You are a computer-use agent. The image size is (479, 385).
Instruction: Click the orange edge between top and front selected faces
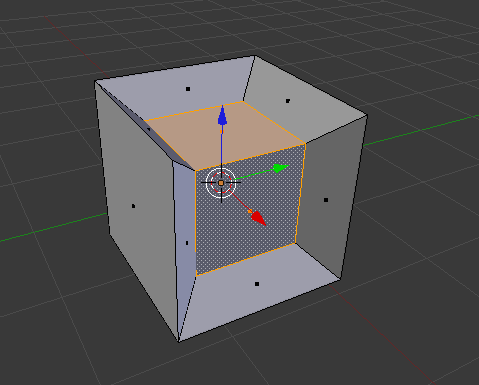[x=251, y=157]
